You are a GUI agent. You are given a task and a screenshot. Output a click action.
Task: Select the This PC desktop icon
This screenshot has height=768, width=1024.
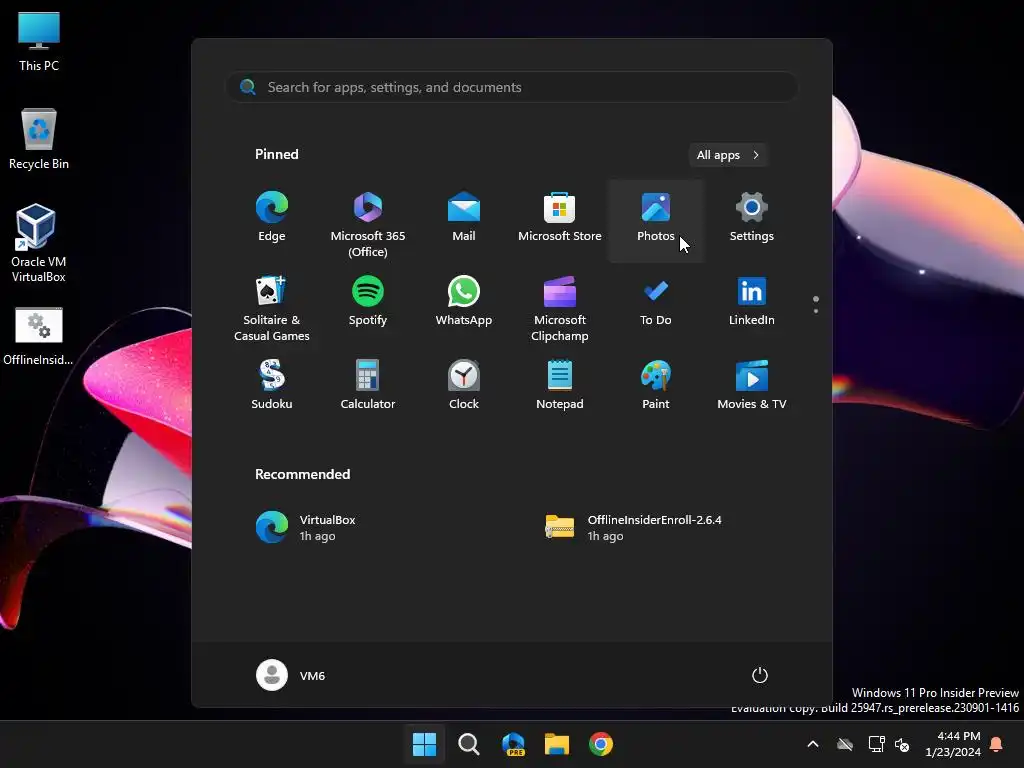tap(39, 41)
